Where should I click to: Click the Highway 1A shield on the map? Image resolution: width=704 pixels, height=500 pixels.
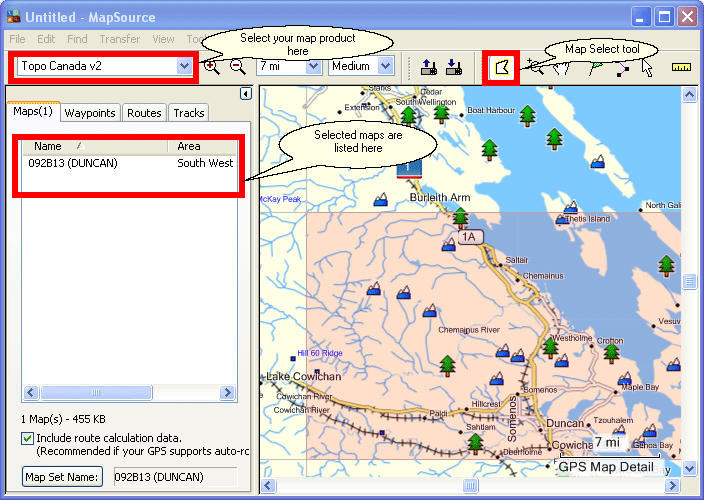tap(470, 237)
